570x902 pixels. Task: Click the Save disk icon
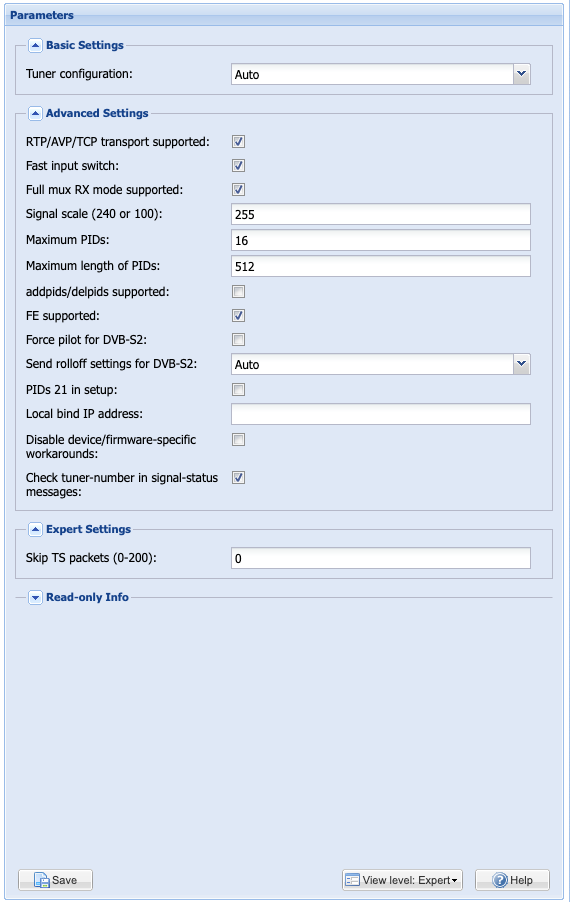(x=41, y=880)
